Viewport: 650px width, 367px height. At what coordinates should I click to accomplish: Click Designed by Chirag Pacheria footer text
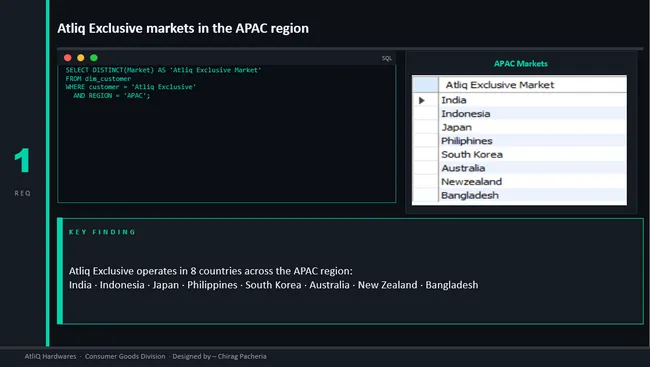point(219,356)
